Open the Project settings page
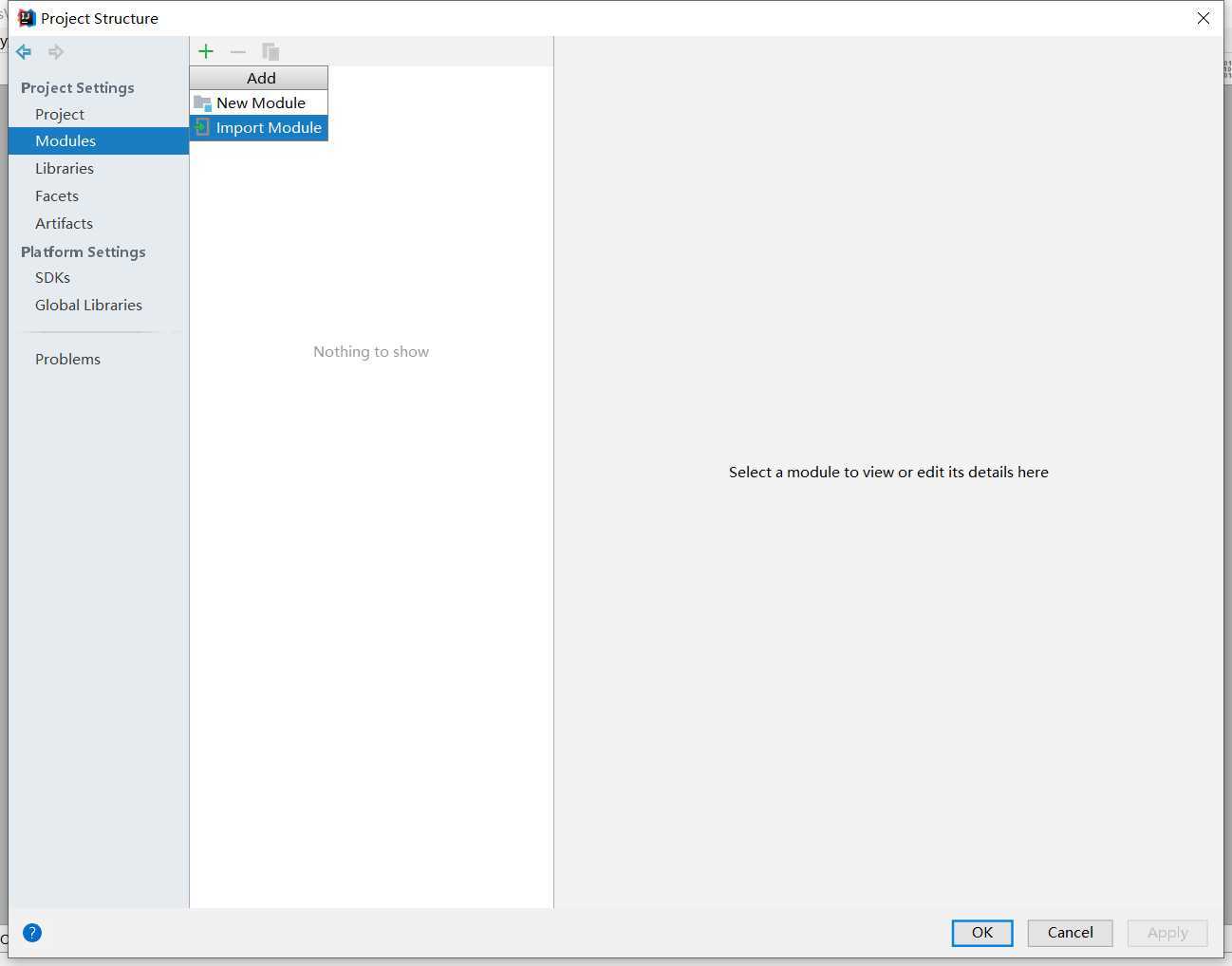This screenshot has height=966, width=1232. (60, 114)
